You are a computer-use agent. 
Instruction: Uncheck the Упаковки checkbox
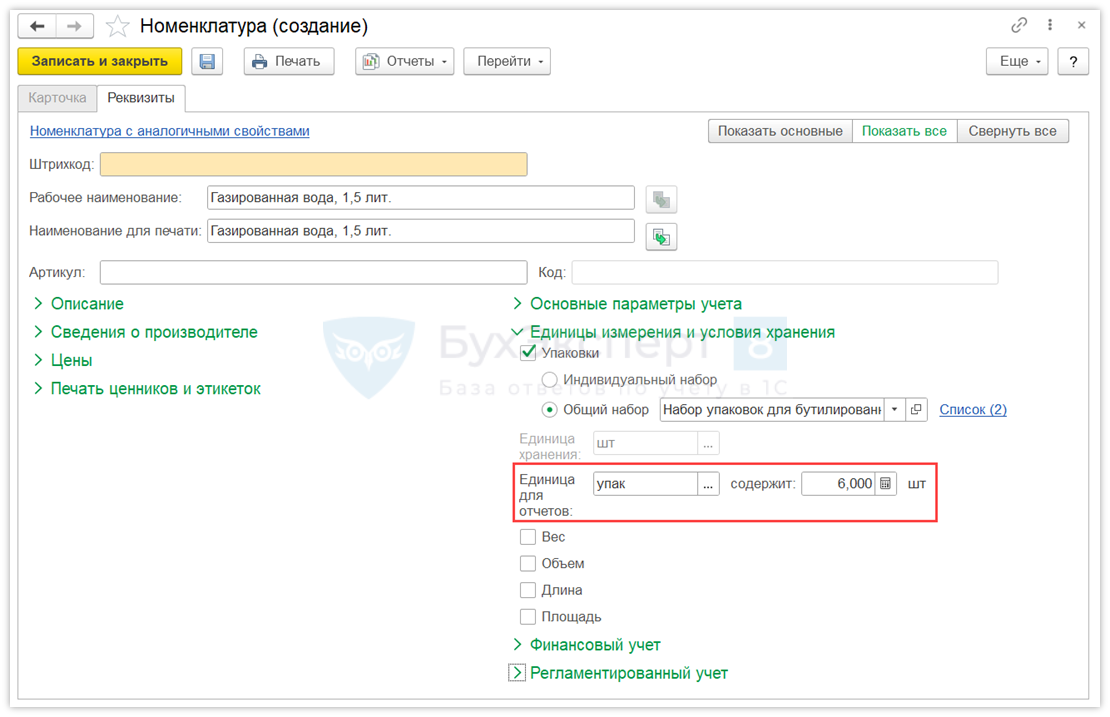[x=528, y=352]
